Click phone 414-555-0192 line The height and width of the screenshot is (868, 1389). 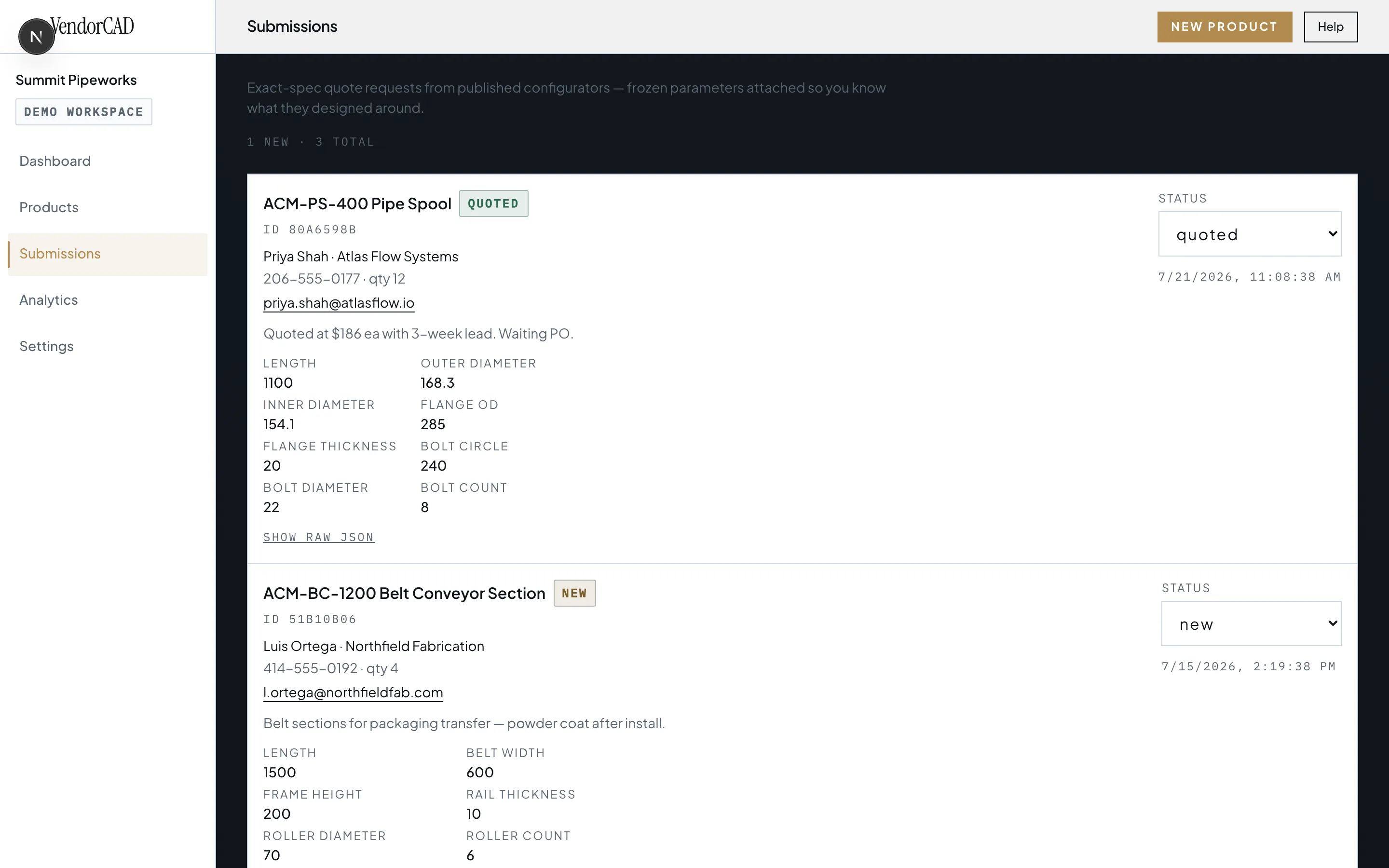pyautogui.click(x=330, y=669)
